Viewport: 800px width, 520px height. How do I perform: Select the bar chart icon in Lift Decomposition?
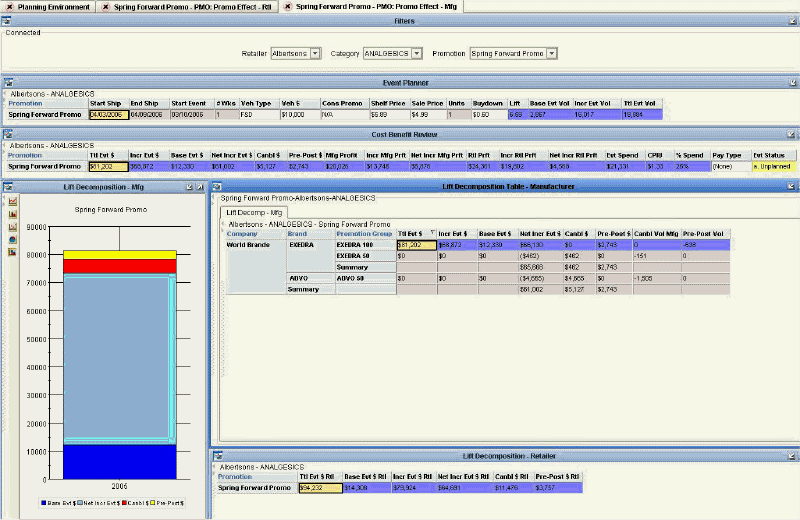13,214
